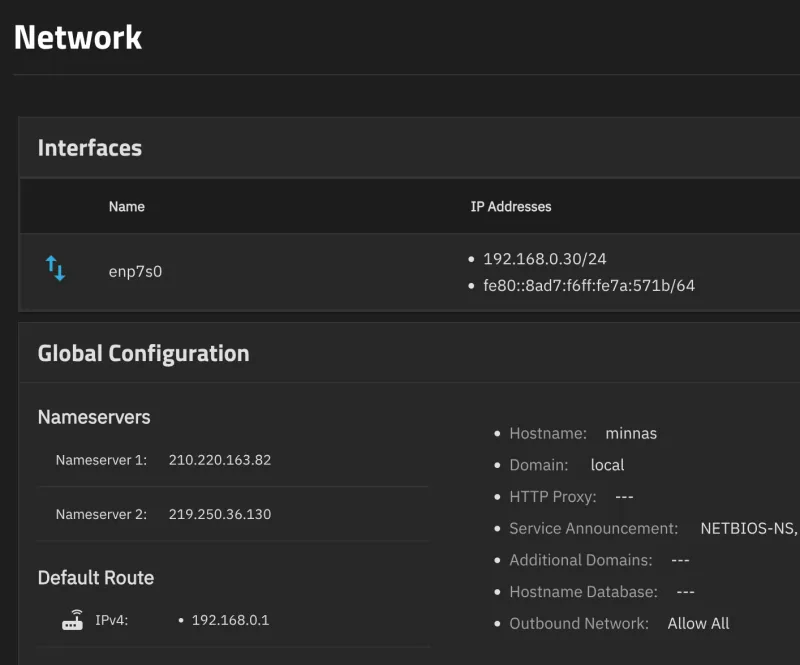The width and height of the screenshot is (800, 665).
Task: Select the enp7s0 interface name
Action: (x=135, y=272)
